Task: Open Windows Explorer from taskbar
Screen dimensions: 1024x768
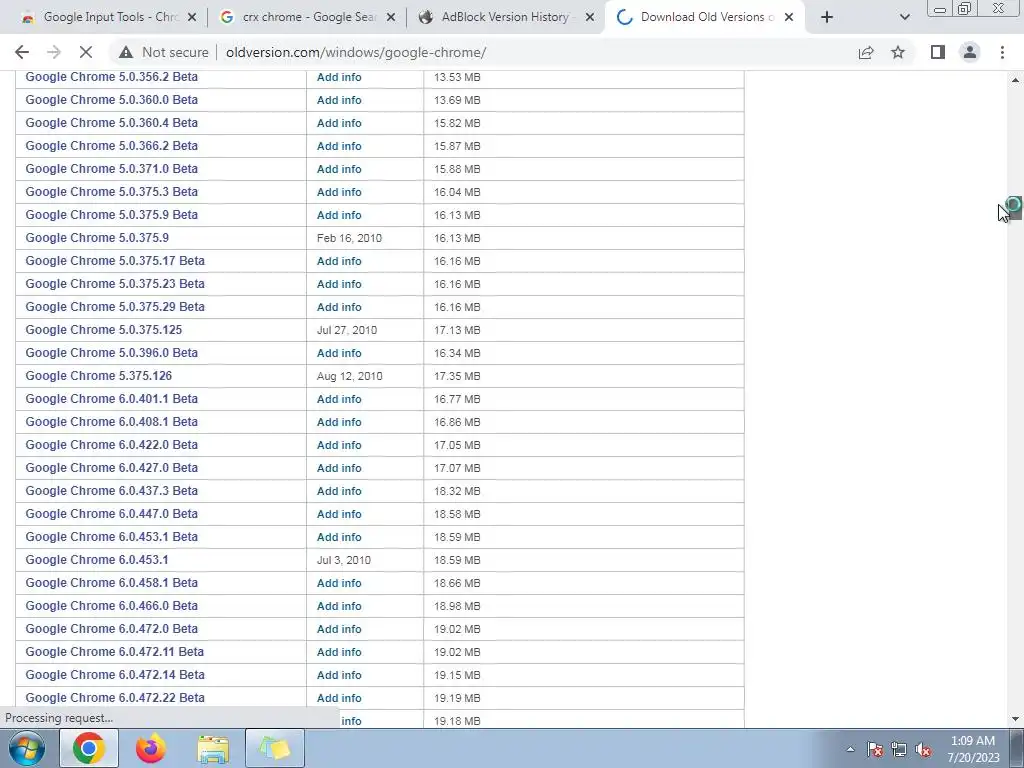Action: point(213,748)
